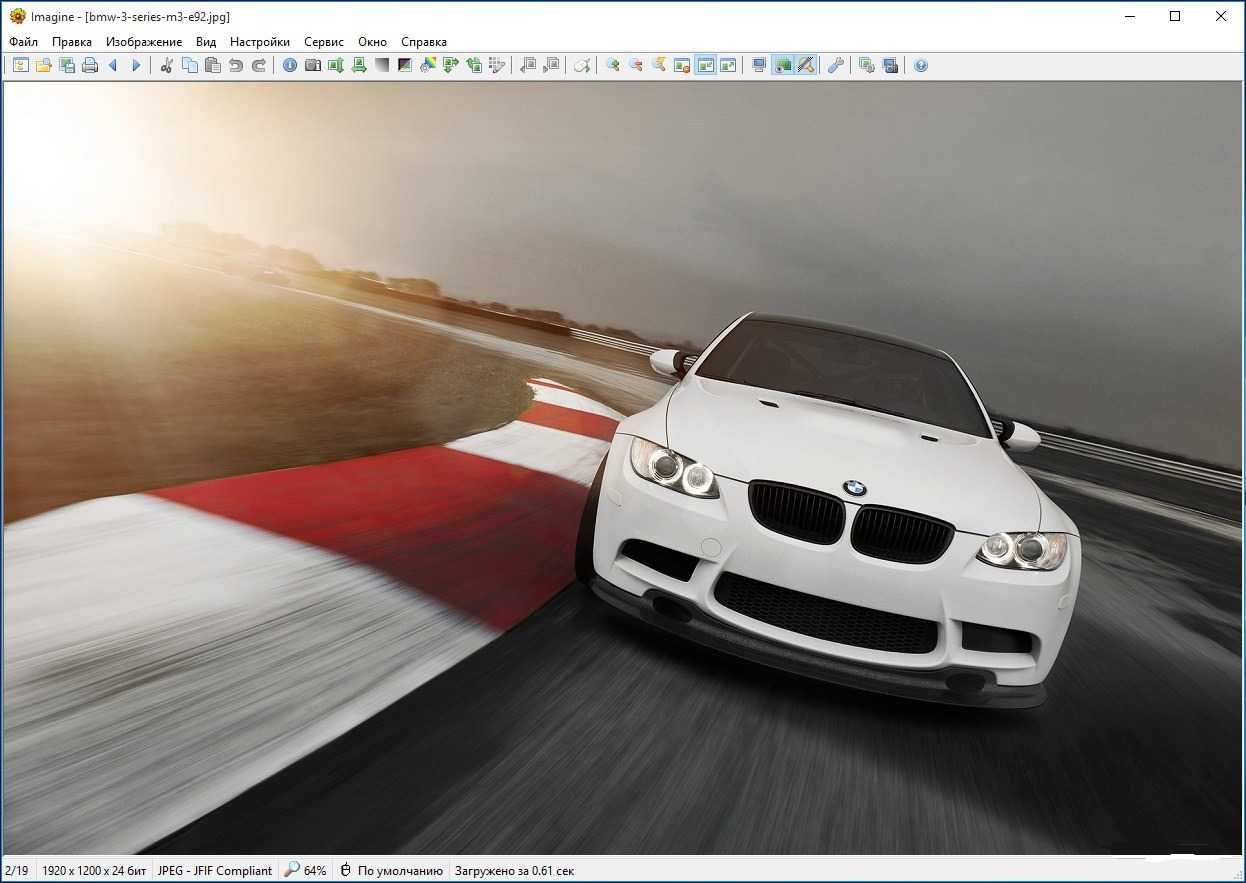1246x883 pixels.
Task: Click the Undo arrow icon
Action: (236, 66)
